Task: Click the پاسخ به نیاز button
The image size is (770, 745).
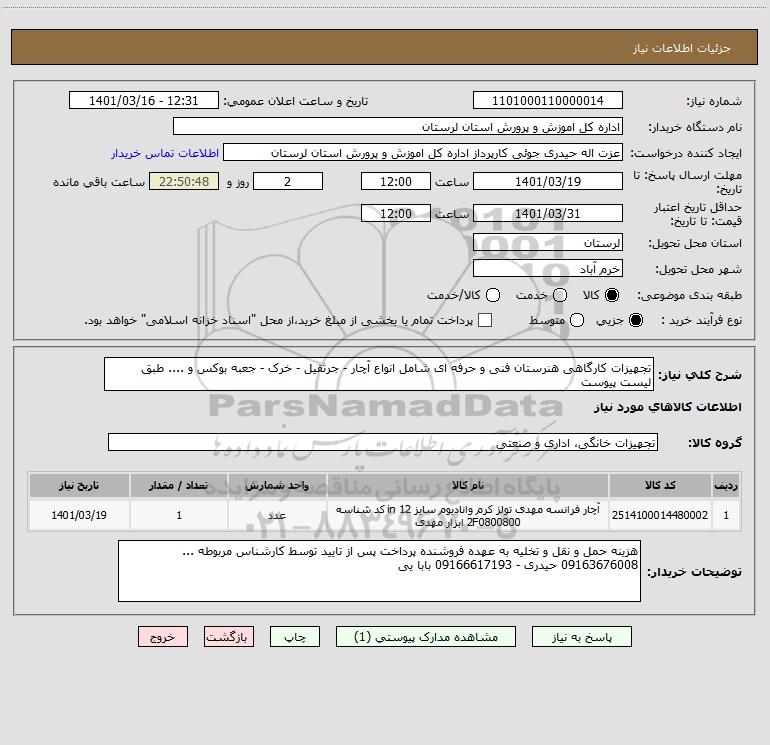Action: coord(582,637)
